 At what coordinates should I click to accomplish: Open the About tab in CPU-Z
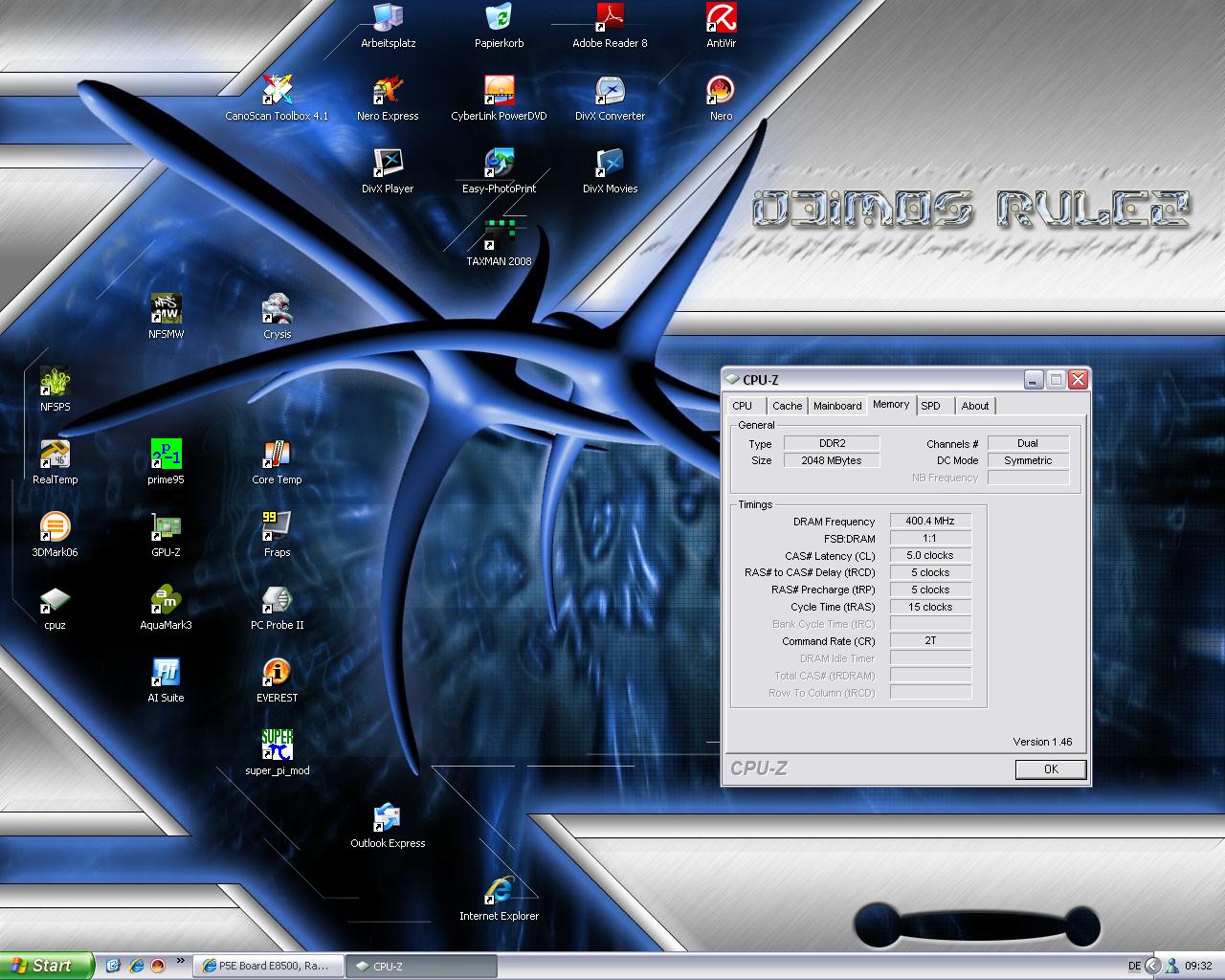[975, 406]
